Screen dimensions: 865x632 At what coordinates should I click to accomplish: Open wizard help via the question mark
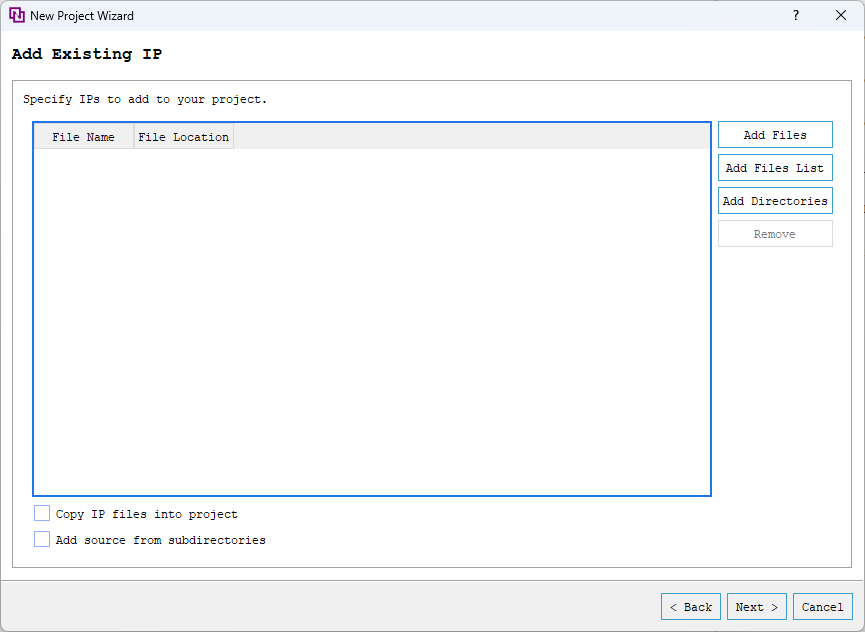tap(795, 15)
